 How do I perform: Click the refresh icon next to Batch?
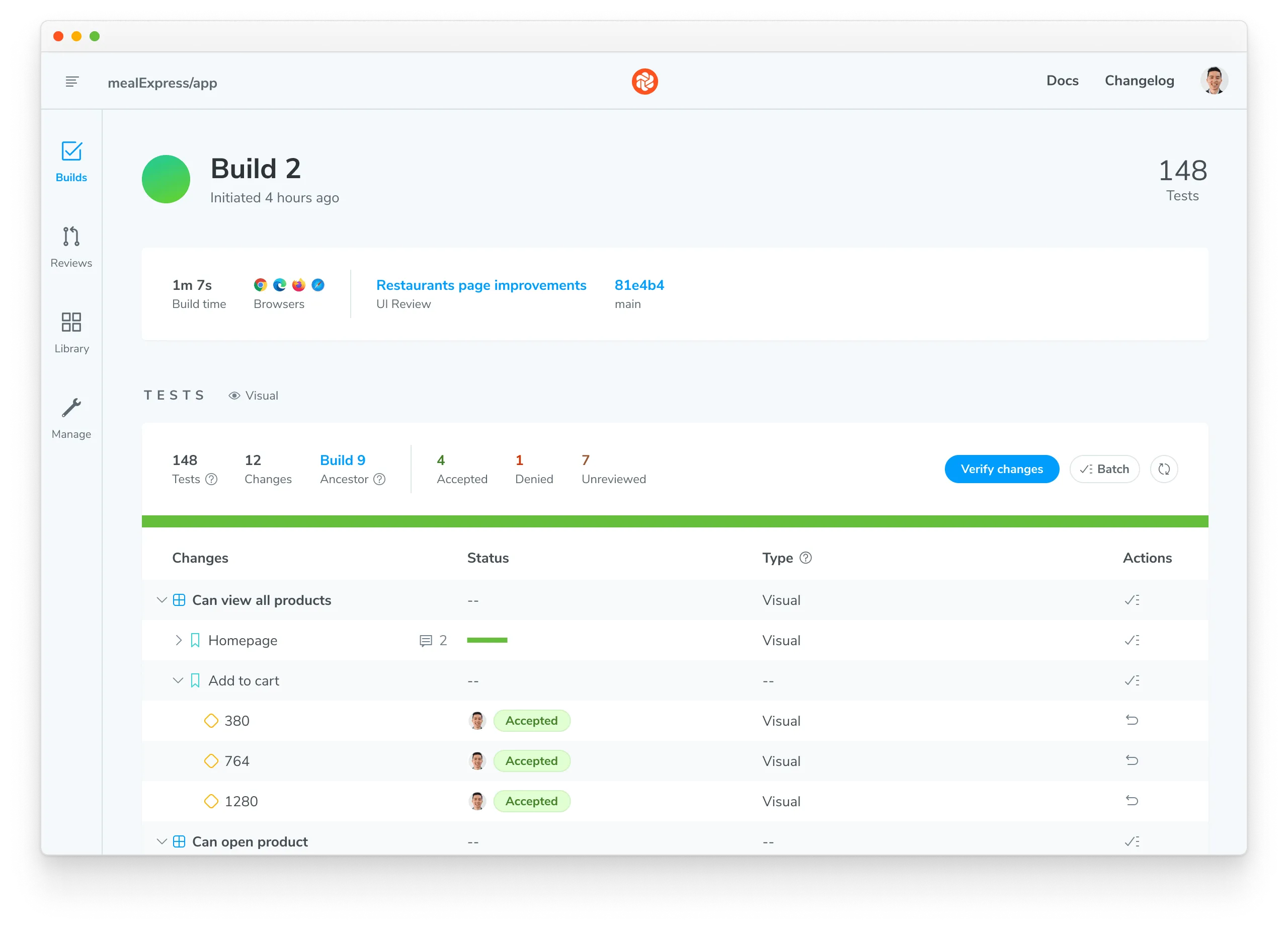1164,469
